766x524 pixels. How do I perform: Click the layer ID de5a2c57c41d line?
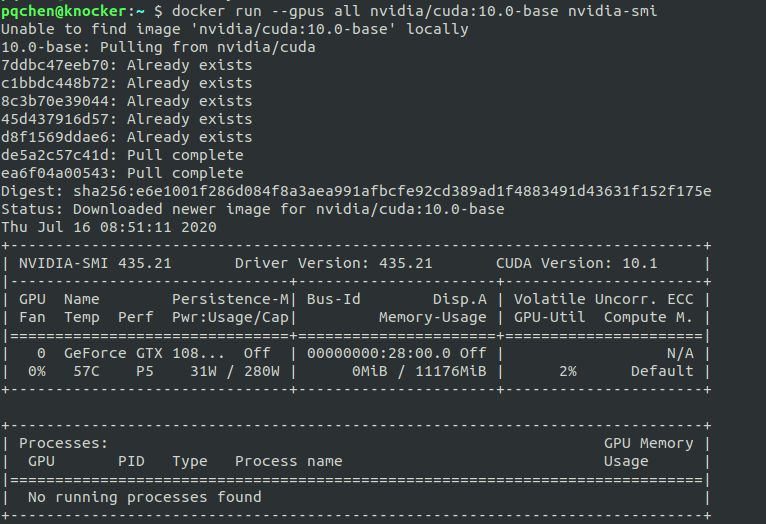pyautogui.click(x=122, y=155)
